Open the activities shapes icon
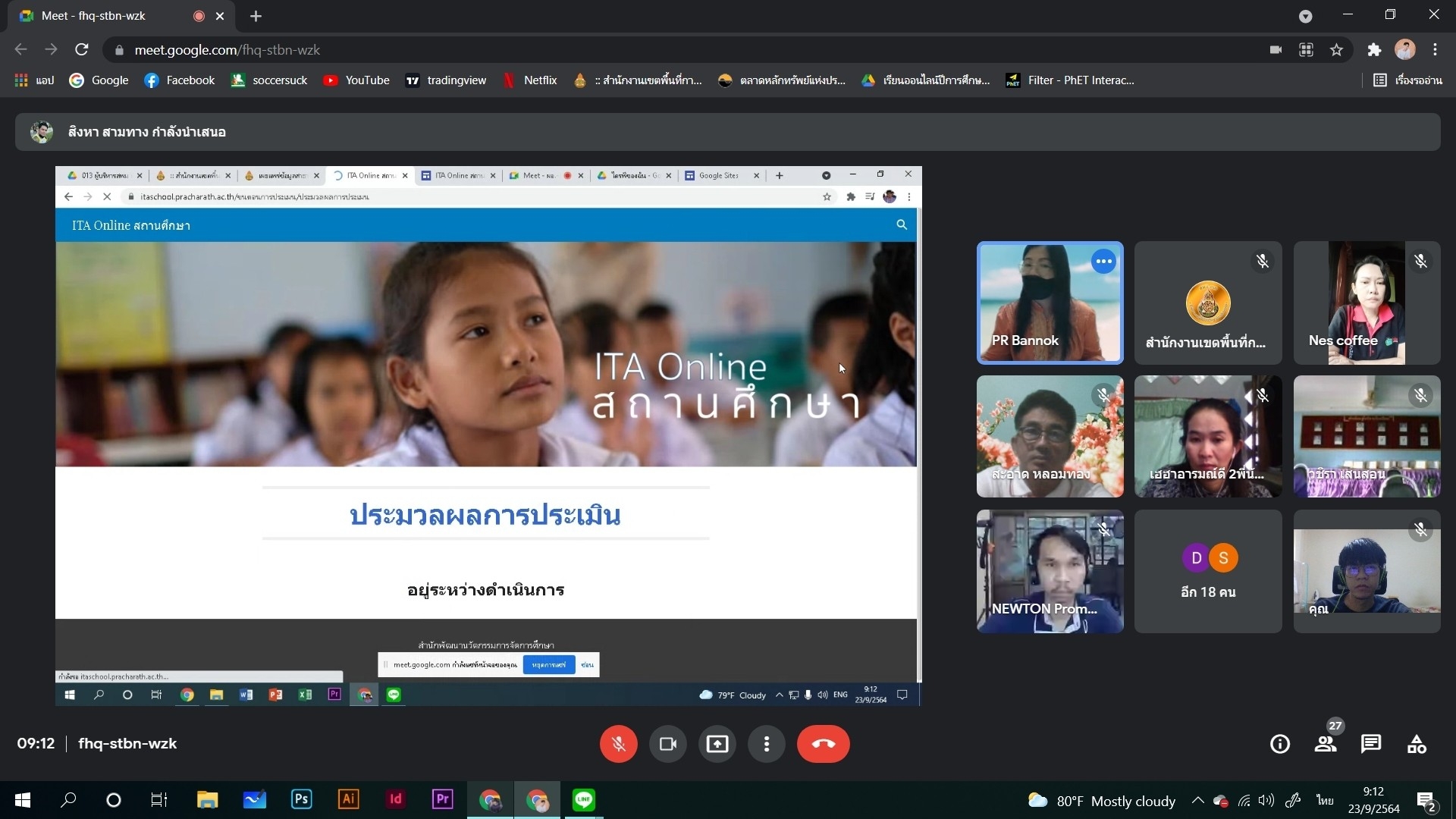This screenshot has width=1456, height=819. [x=1416, y=744]
